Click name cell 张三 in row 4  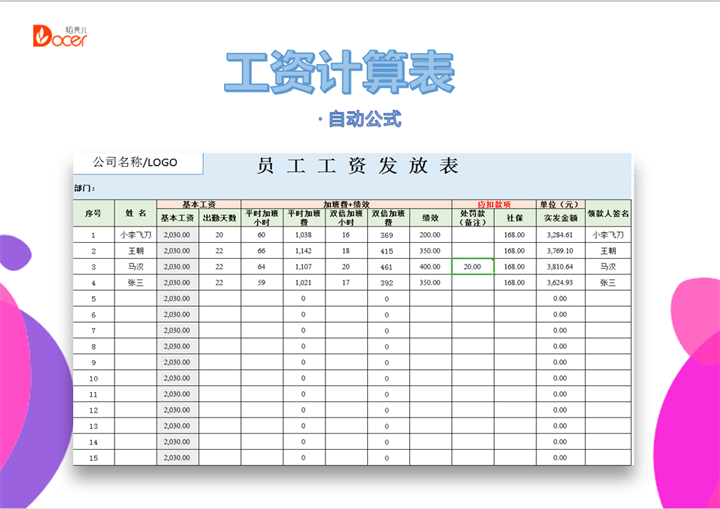point(135,283)
